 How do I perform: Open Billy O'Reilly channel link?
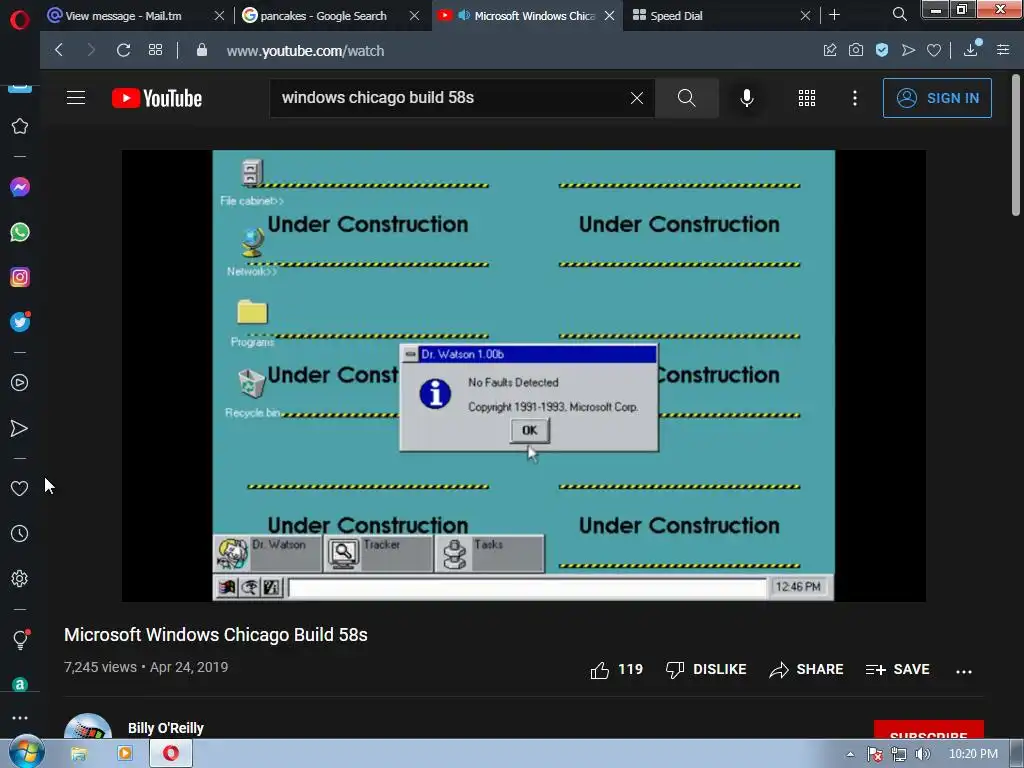click(x=166, y=728)
